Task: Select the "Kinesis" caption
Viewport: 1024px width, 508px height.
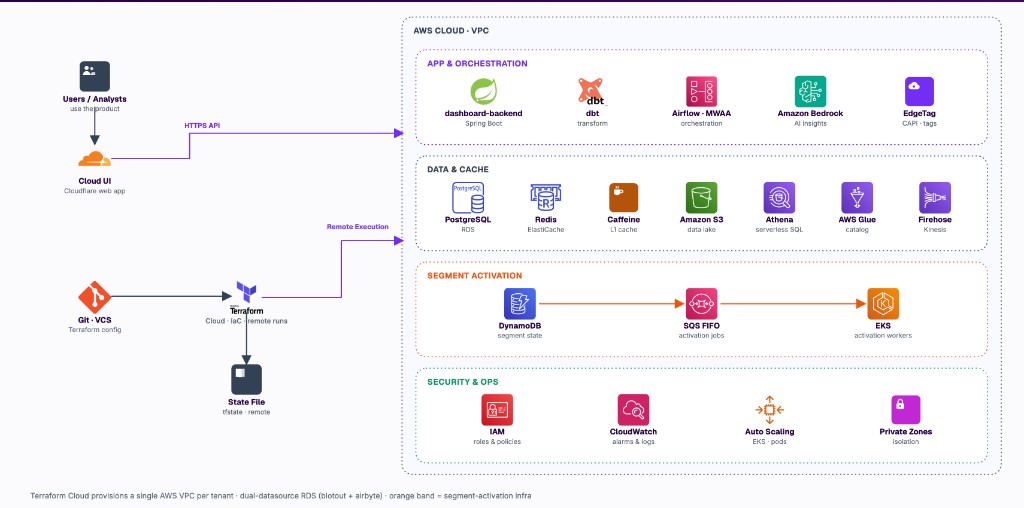Action: click(935, 230)
